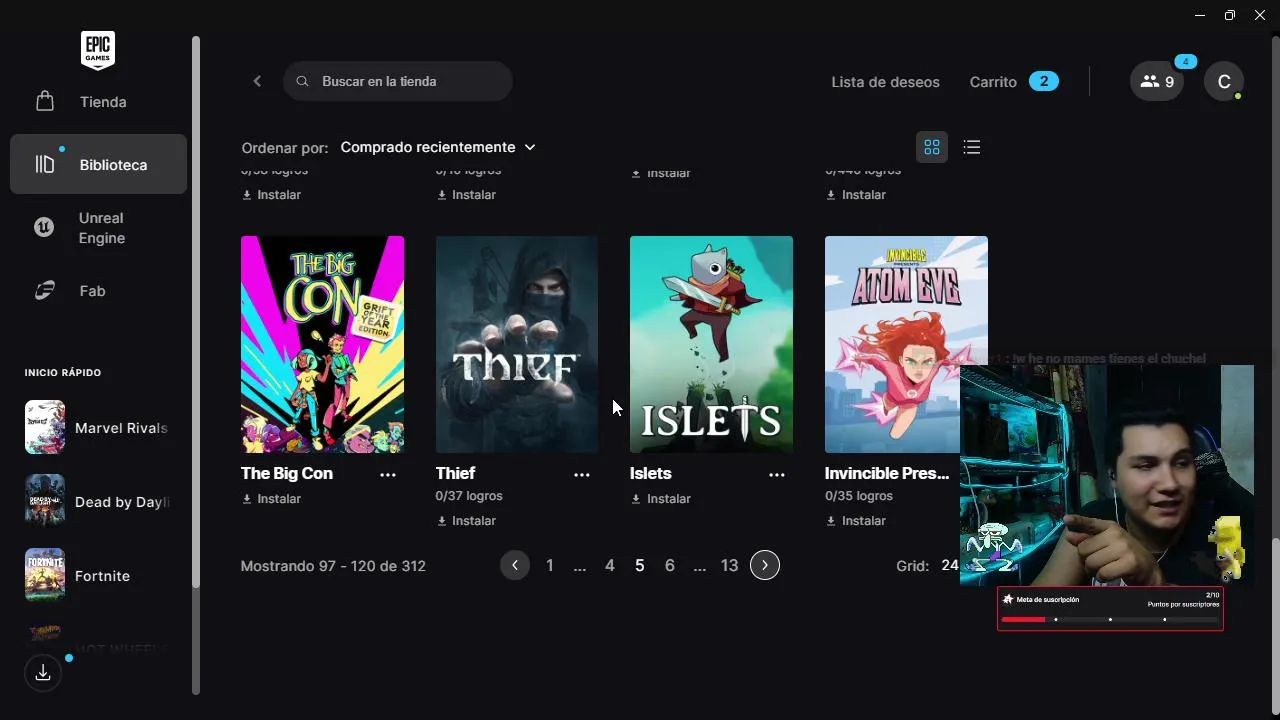Launch Marvel Rivals quick-start icon
The image size is (1280, 720).
[x=45, y=427]
